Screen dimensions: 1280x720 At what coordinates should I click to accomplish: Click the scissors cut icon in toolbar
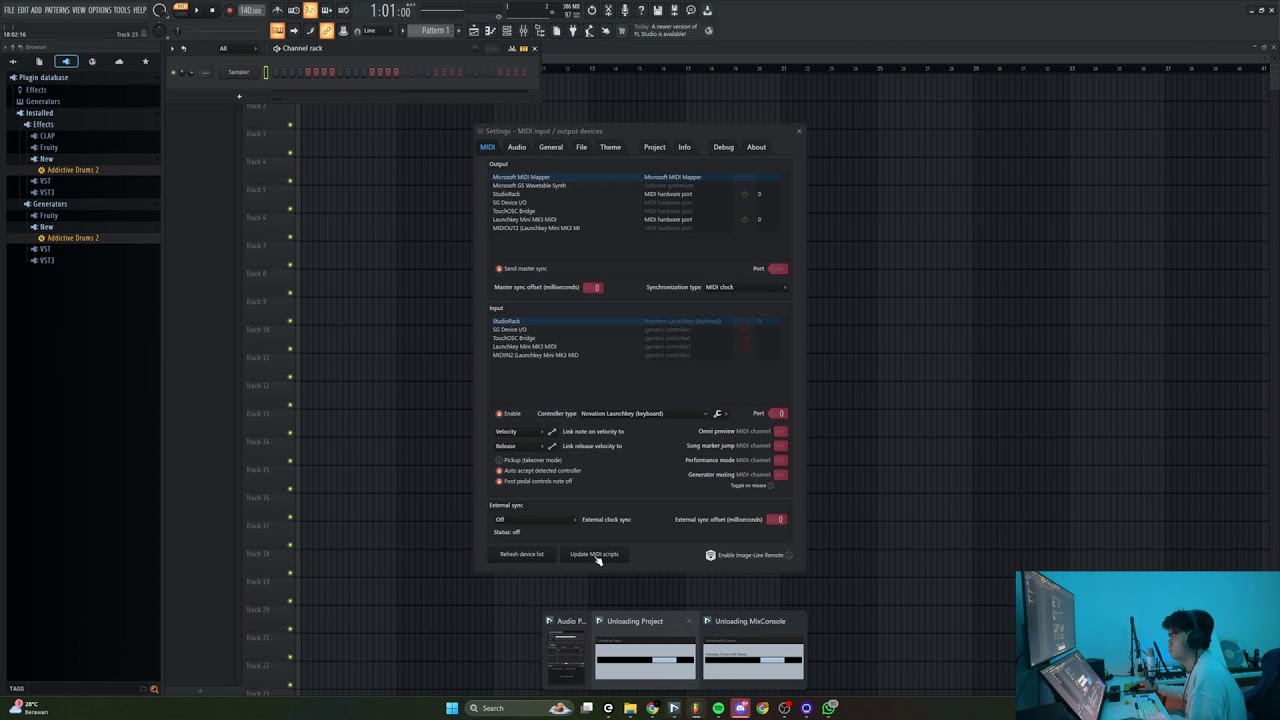pyautogui.click(x=607, y=10)
